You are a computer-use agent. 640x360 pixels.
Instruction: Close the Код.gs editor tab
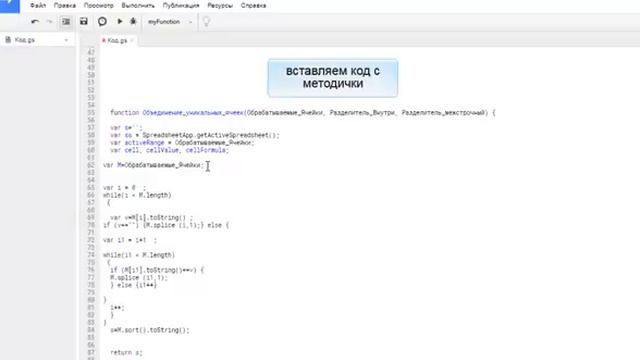click(x=132, y=40)
